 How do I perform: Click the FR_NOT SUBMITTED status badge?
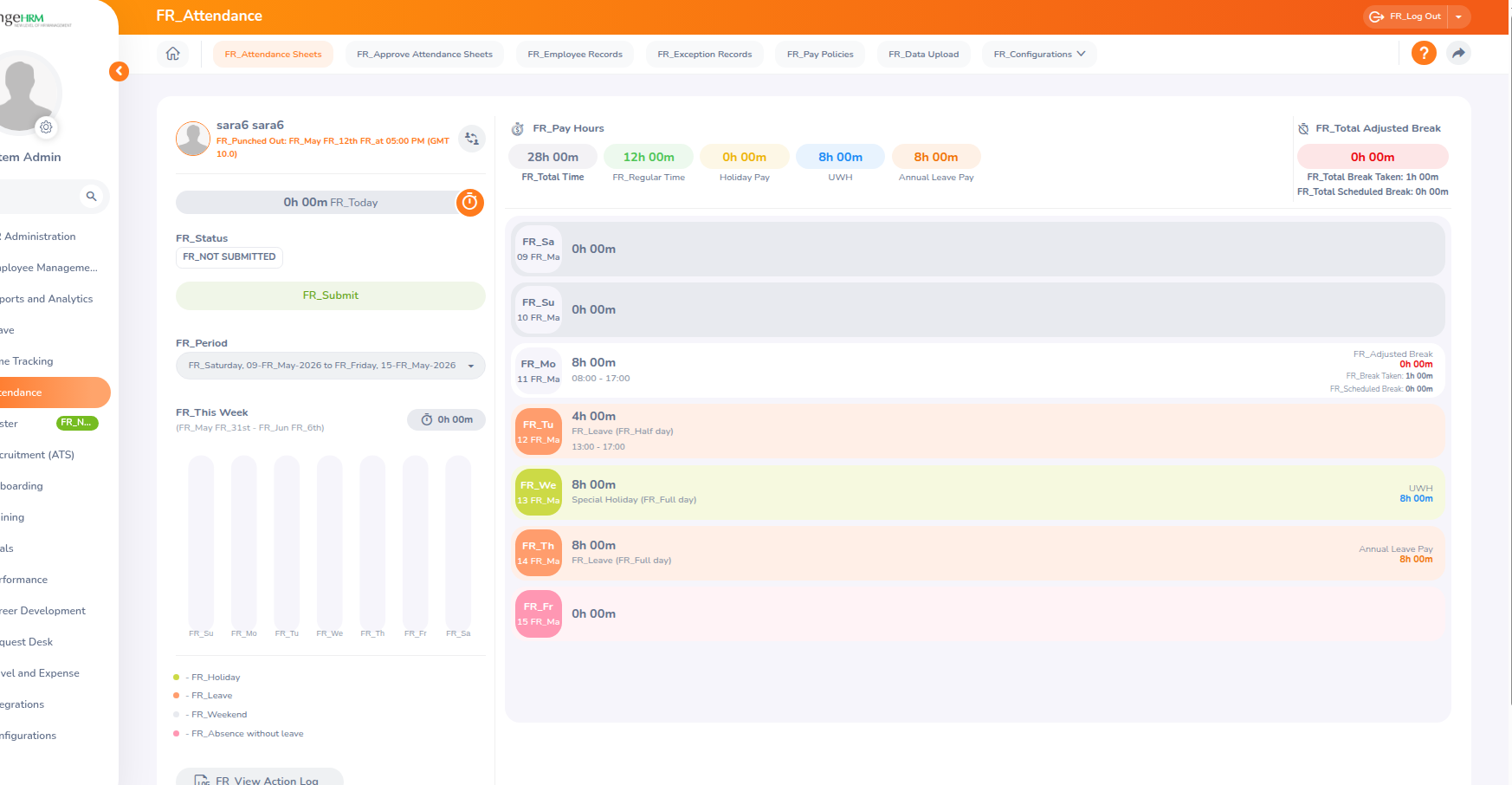229,256
